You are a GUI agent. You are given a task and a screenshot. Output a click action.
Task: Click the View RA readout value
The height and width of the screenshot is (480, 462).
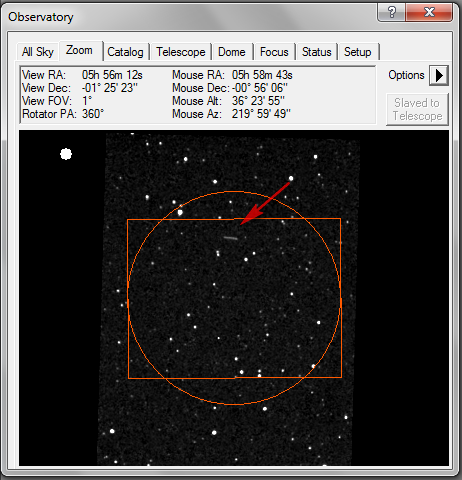click(x=112, y=75)
